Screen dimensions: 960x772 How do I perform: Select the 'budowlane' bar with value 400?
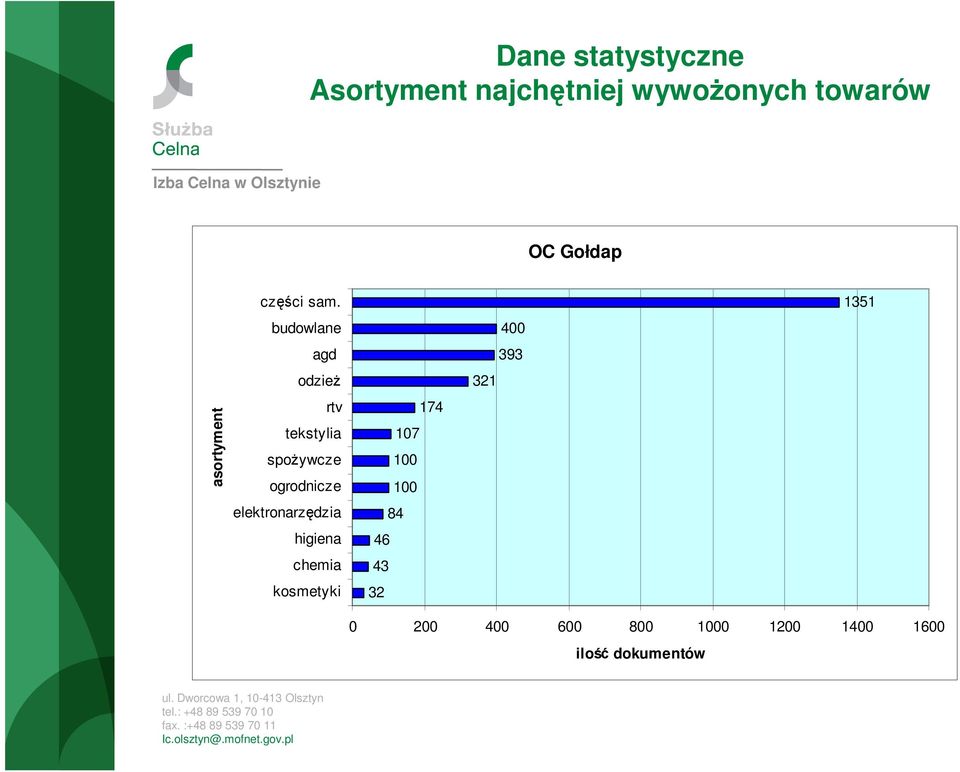point(424,329)
